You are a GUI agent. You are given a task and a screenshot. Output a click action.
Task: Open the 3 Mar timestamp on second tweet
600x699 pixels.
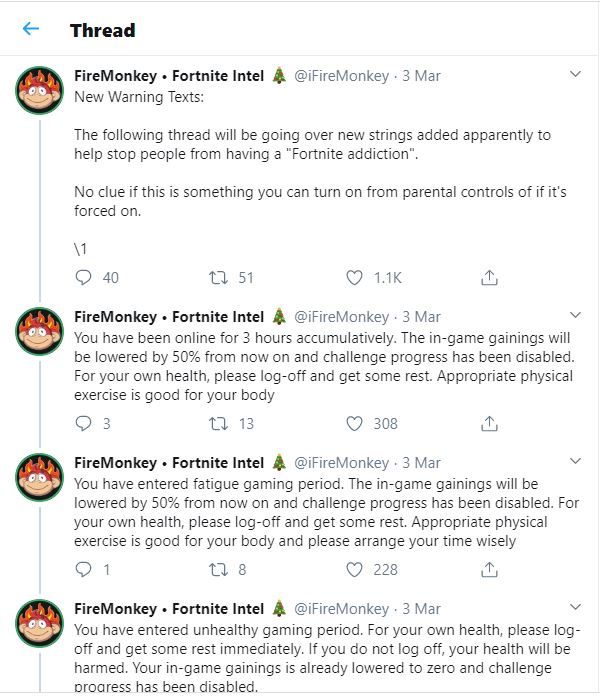421,317
